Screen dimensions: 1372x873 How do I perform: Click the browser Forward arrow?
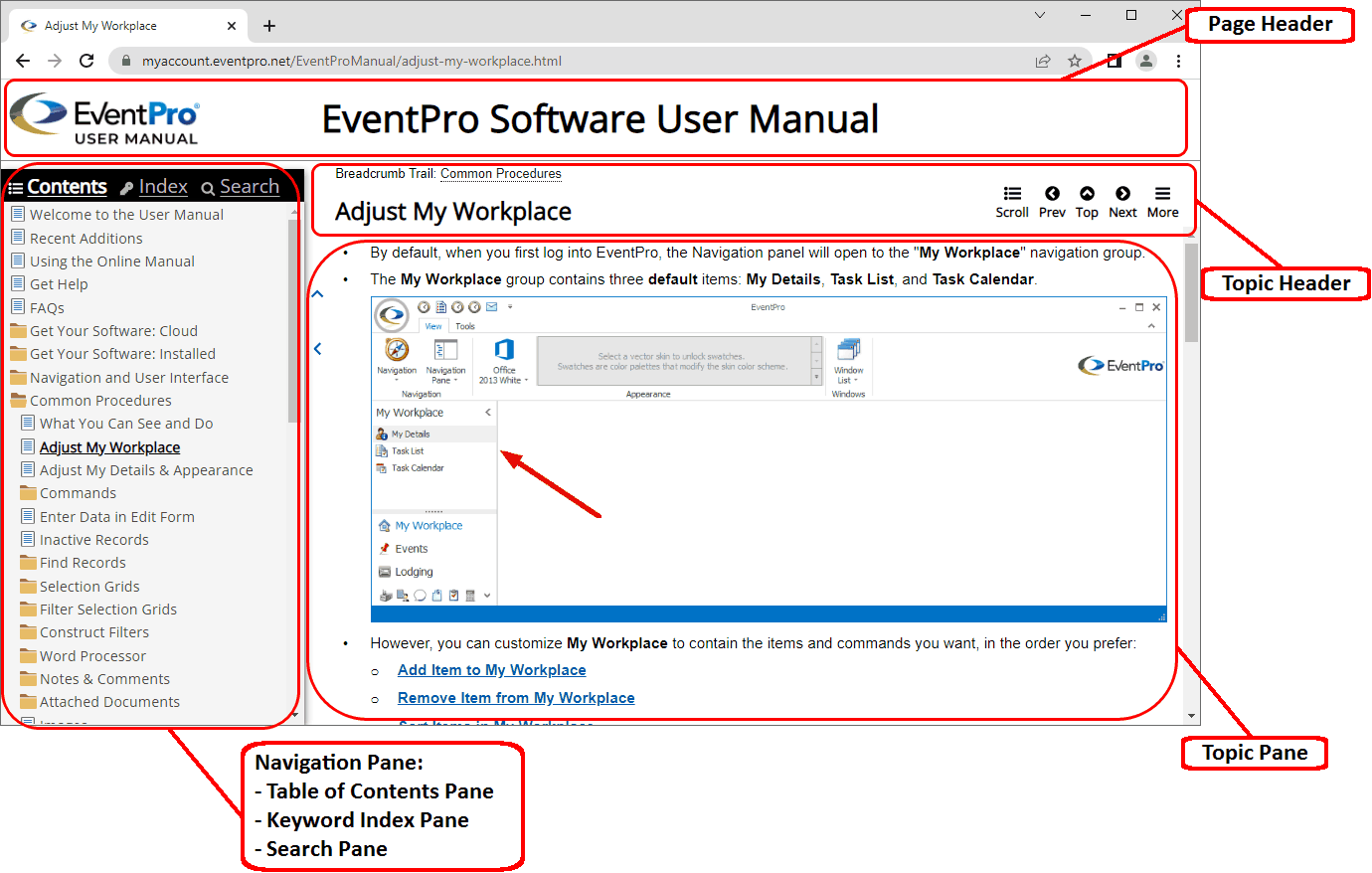pyautogui.click(x=55, y=61)
